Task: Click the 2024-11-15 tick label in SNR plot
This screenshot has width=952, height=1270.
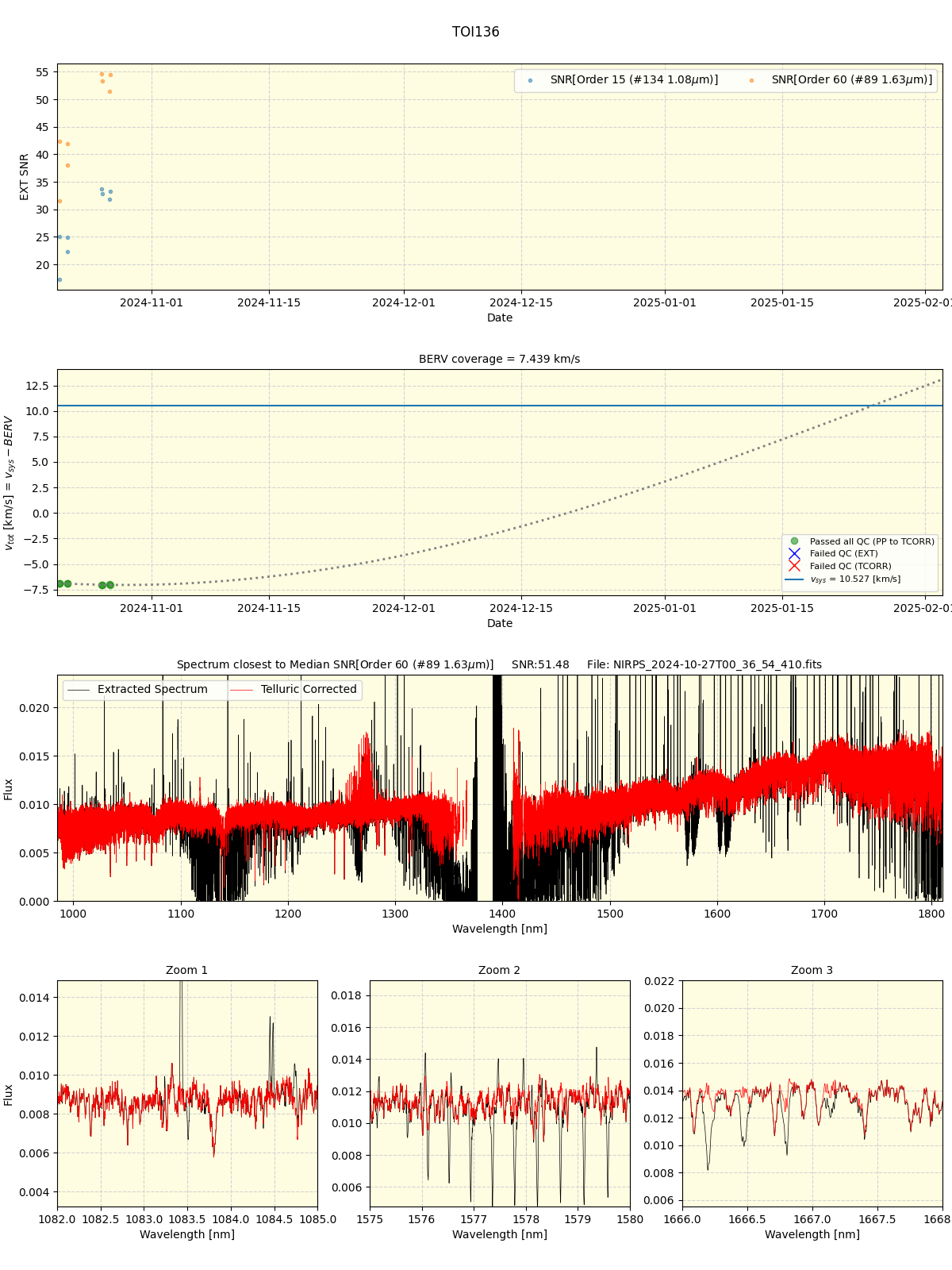Action: click(x=269, y=302)
